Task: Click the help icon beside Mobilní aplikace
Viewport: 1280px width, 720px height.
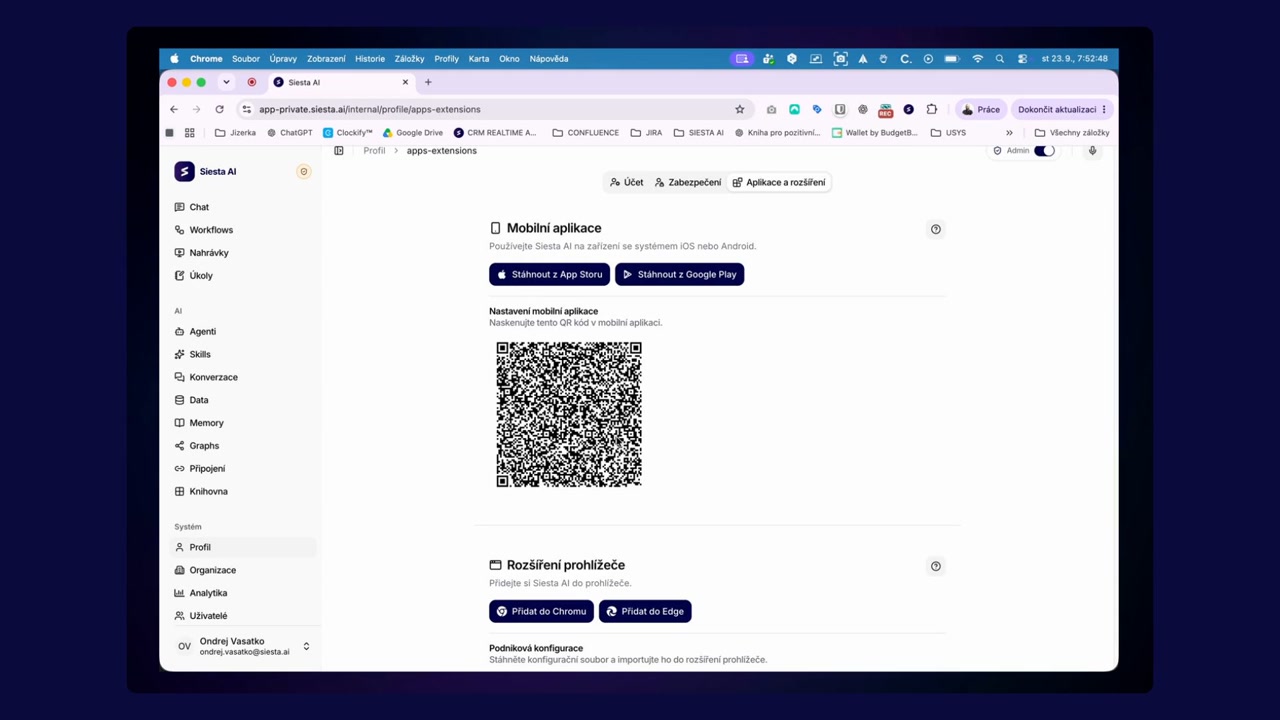Action: click(x=936, y=229)
